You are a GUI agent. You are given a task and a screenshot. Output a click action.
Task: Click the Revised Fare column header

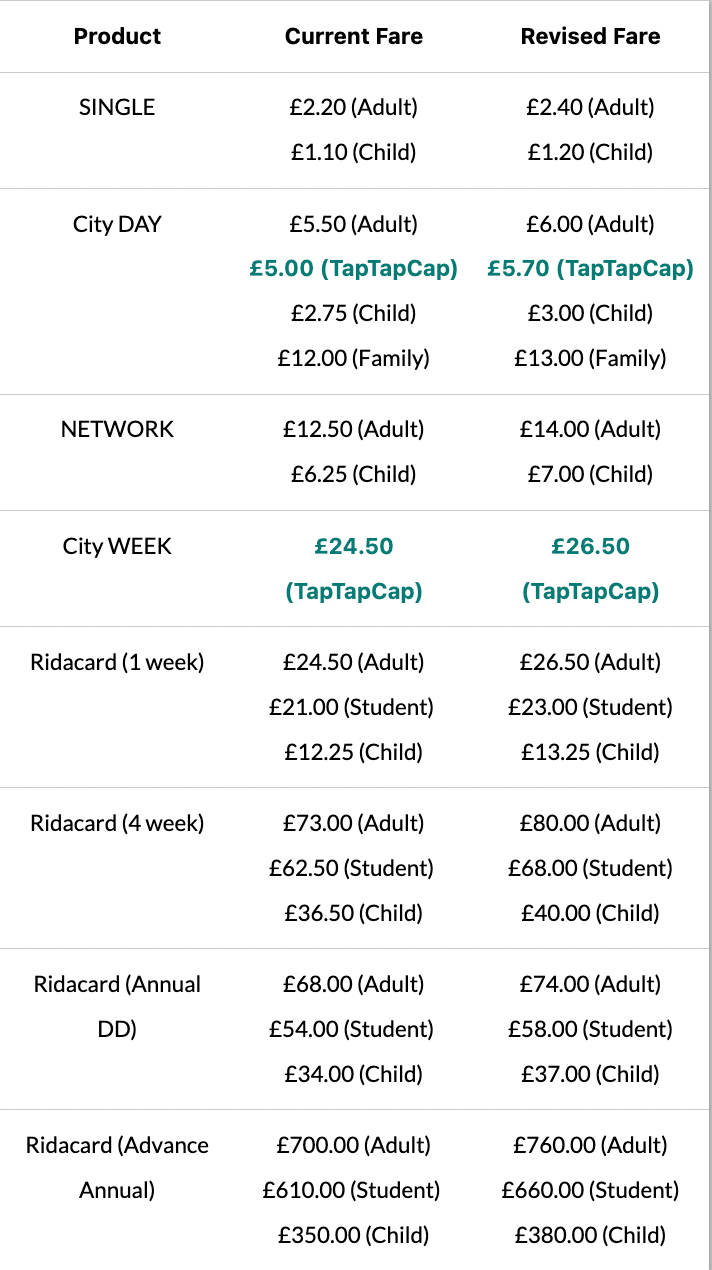pyautogui.click(x=590, y=37)
